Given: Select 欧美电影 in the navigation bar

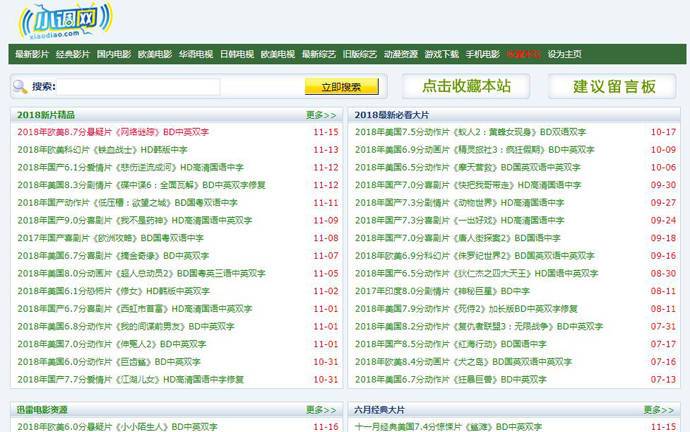Looking at the screenshot, I should [155, 54].
